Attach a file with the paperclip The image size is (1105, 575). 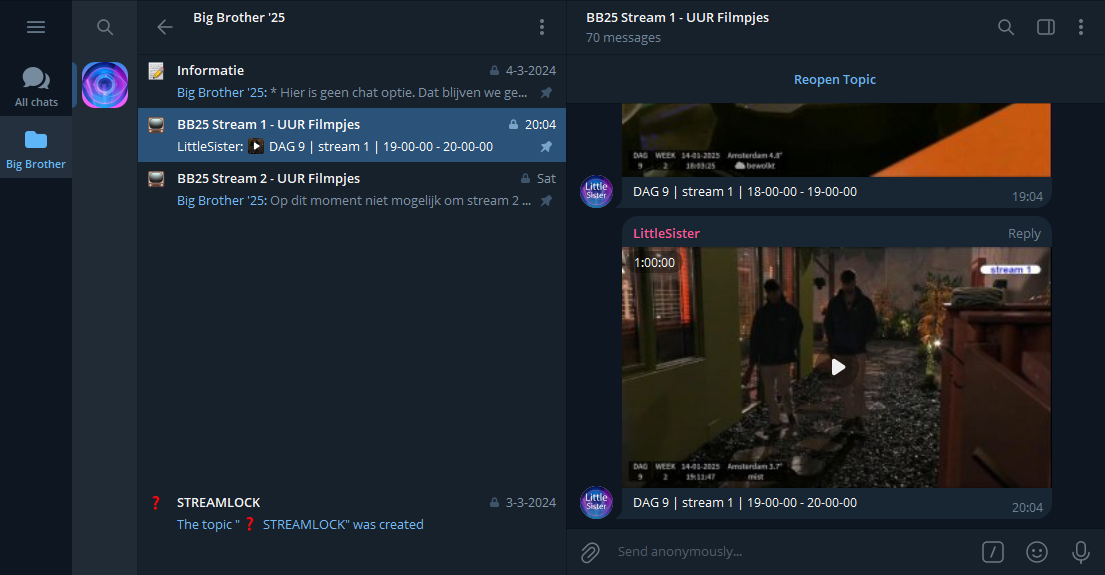590,552
